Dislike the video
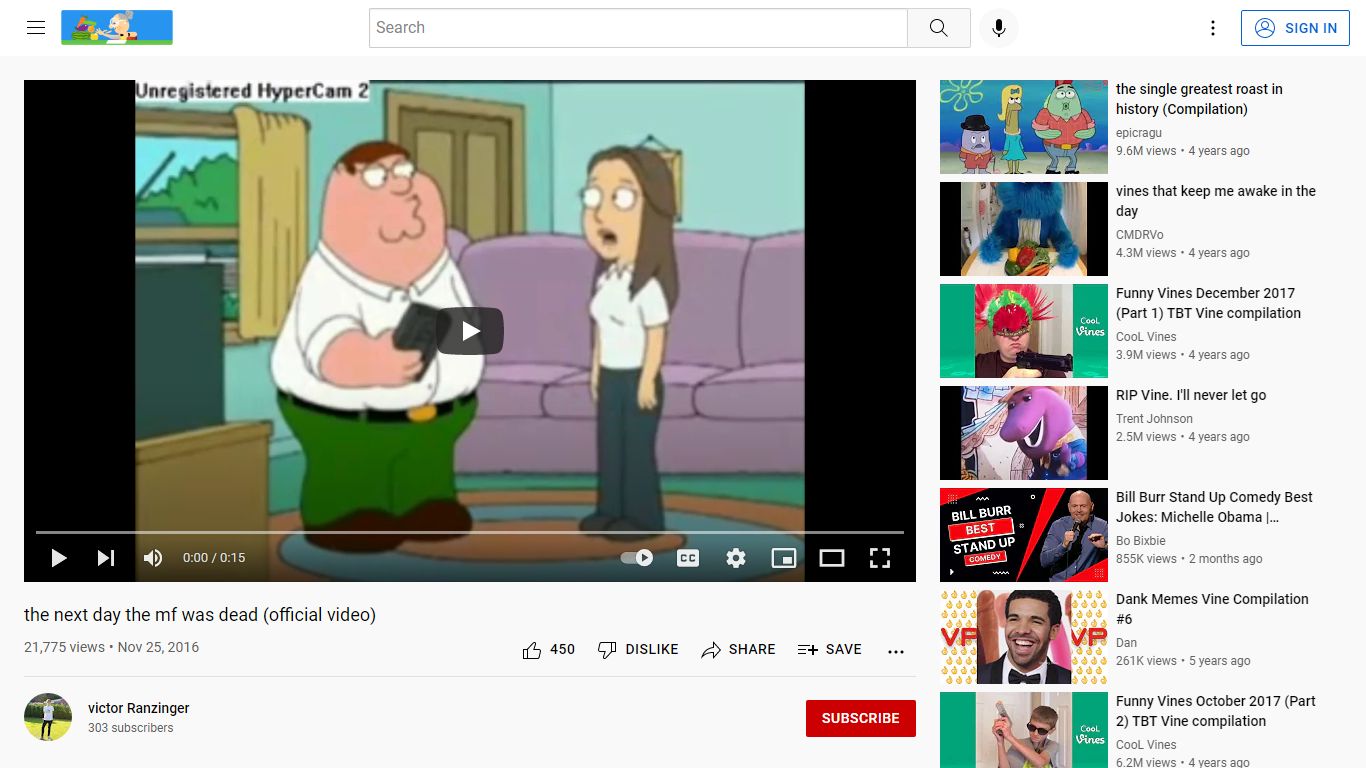Screen dimensions: 1366x768 tap(638, 650)
